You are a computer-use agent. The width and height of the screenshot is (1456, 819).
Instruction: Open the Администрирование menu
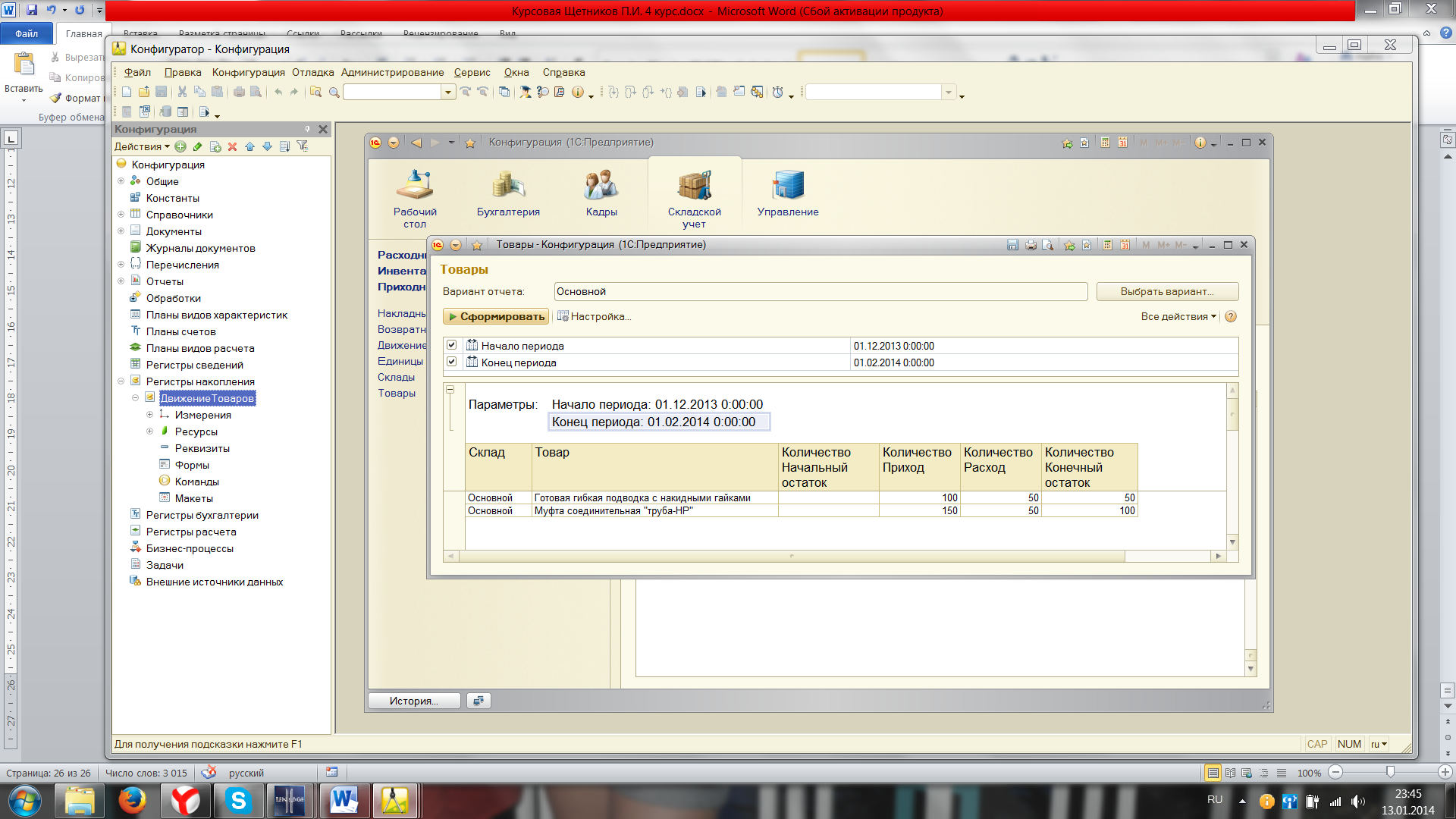point(392,73)
